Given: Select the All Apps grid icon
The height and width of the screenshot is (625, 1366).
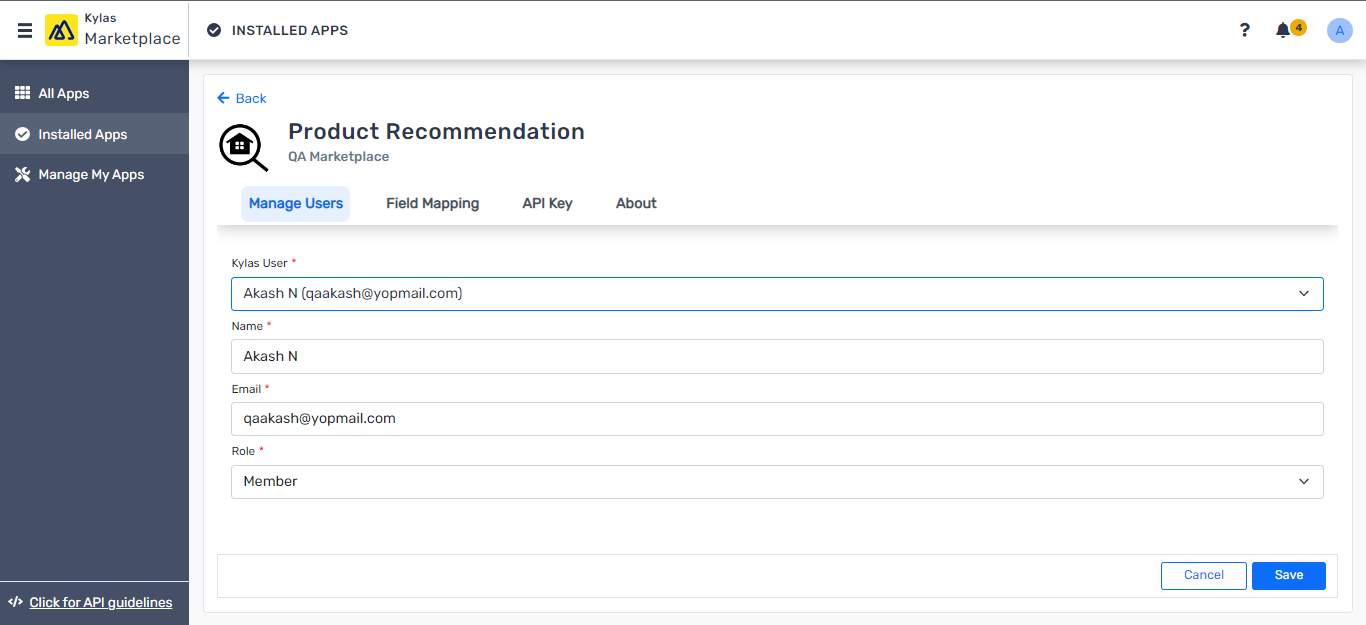Looking at the screenshot, I should click(x=22, y=93).
